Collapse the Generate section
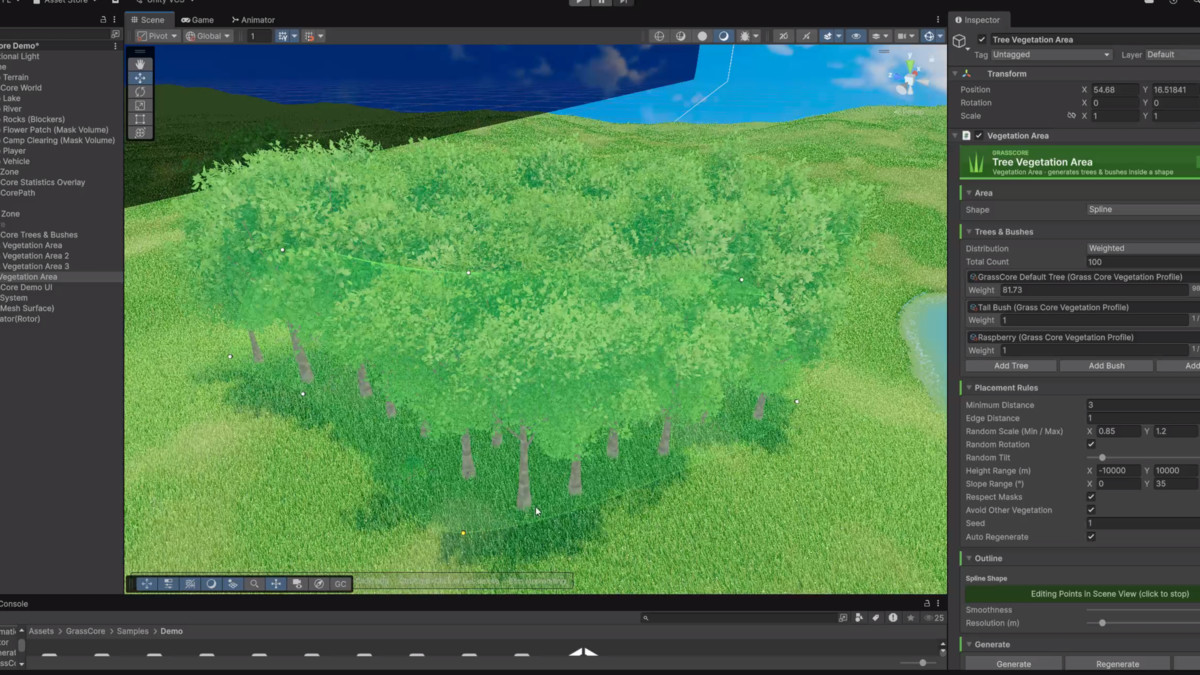The image size is (1200, 675). pos(968,645)
